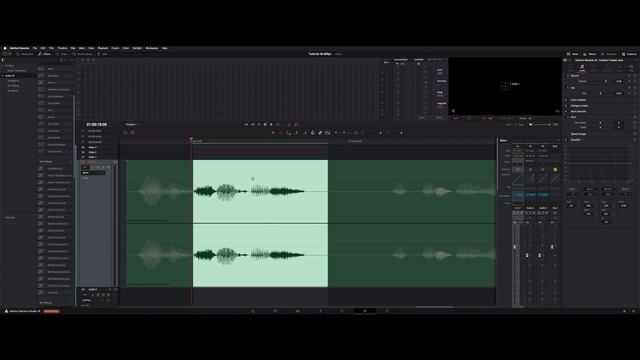Collapse the effects sidebar icon

coord(2,60)
